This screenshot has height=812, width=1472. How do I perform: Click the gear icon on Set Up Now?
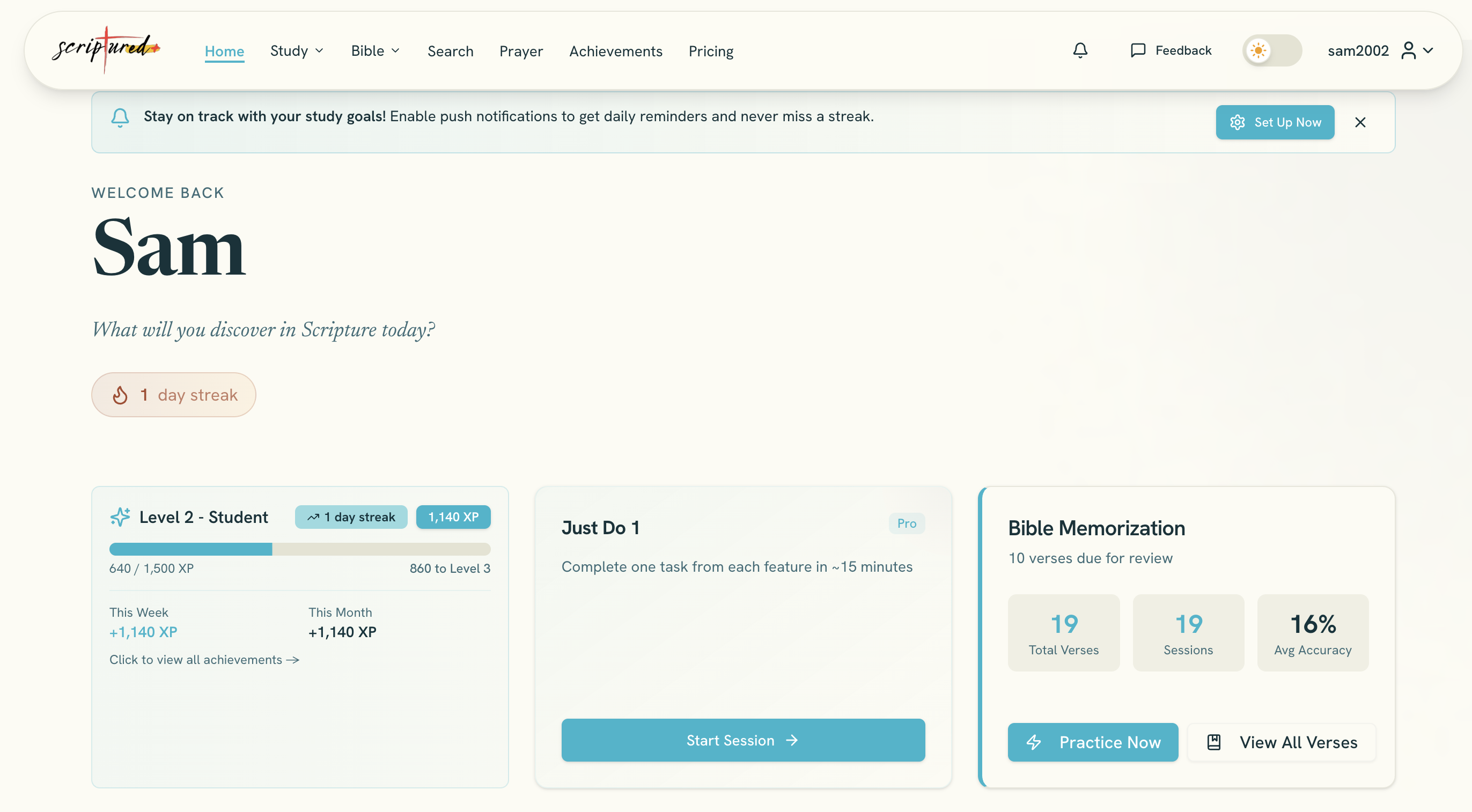point(1237,122)
